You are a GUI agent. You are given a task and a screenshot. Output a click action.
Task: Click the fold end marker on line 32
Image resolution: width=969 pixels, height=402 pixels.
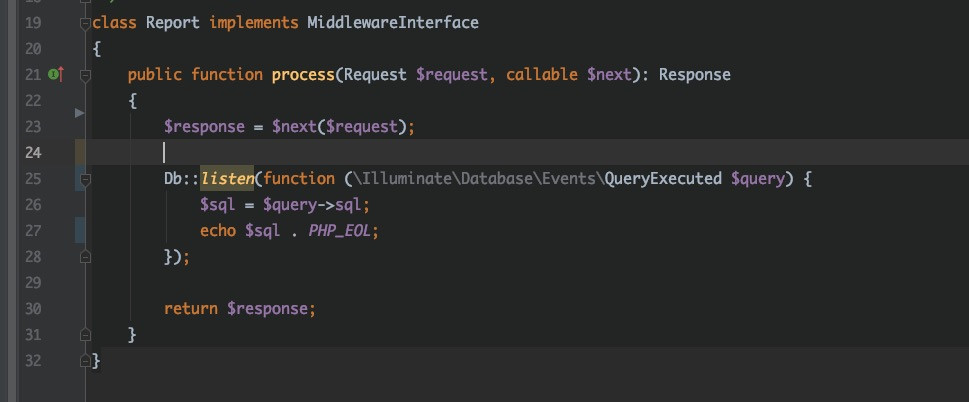pos(85,360)
